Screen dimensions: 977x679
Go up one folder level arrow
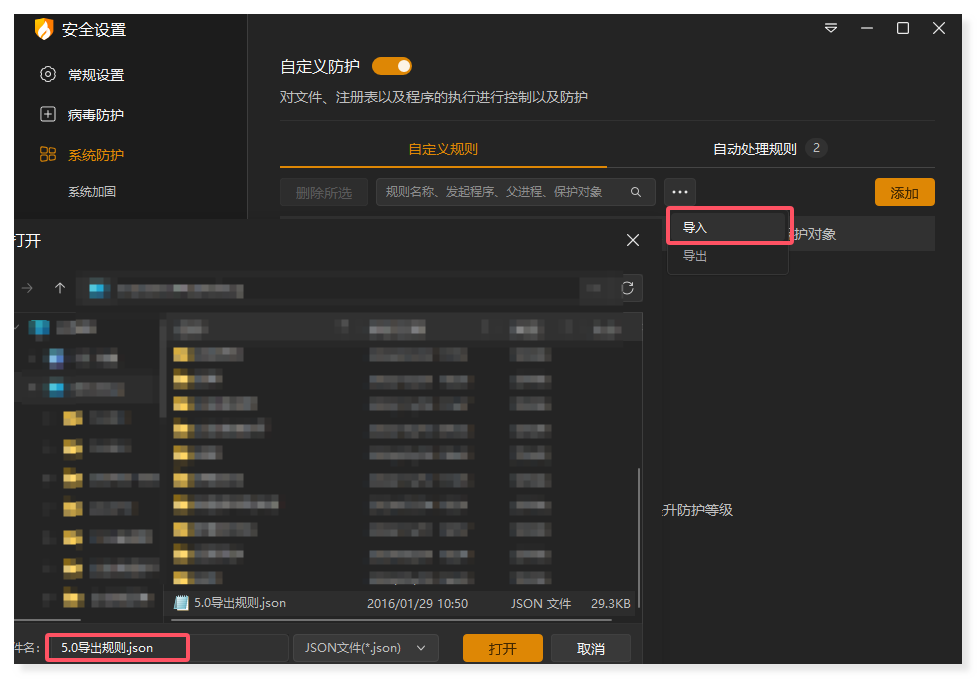click(x=60, y=288)
